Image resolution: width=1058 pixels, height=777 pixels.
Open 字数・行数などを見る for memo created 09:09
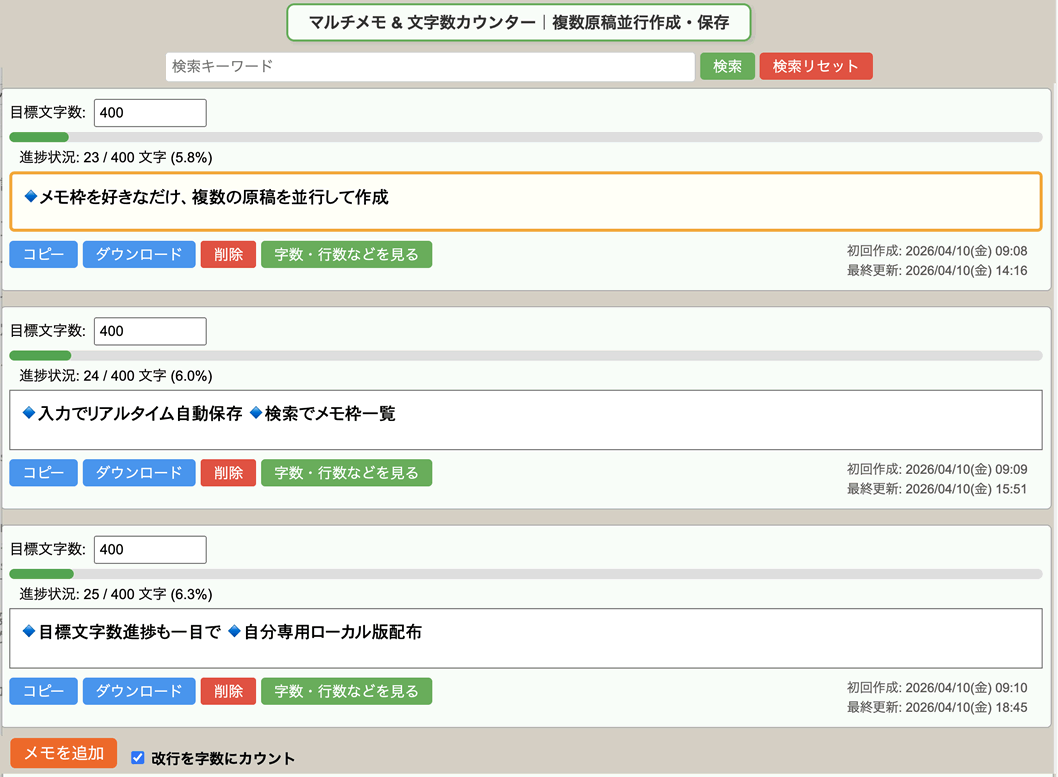(346, 473)
